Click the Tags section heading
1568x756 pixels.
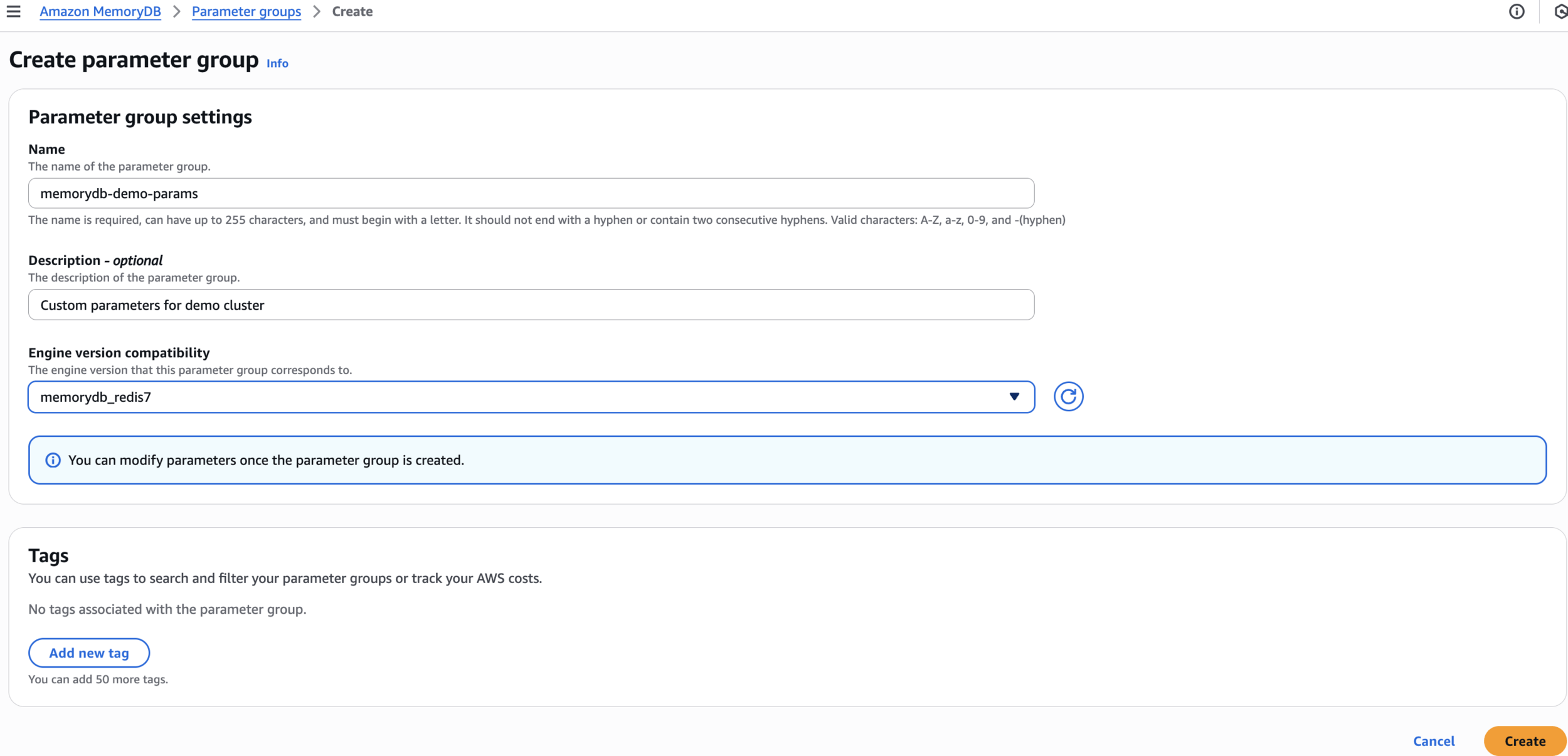pyautogui.click(x=48, y=555)
